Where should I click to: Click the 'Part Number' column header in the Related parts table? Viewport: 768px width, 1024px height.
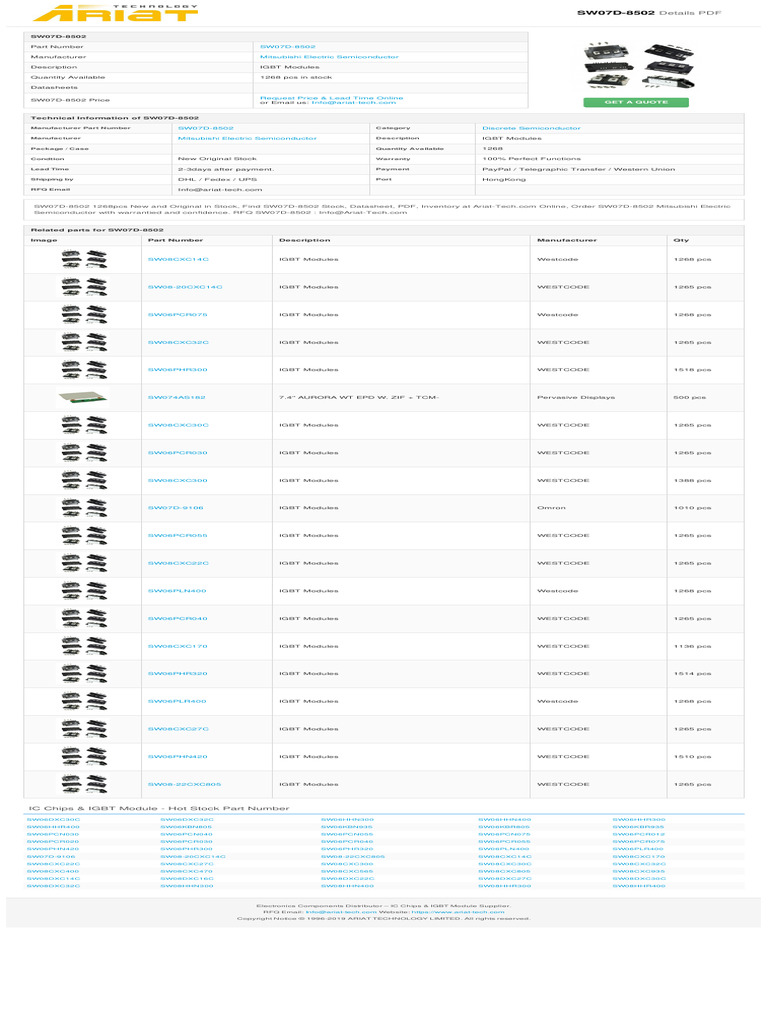[175, 240]
